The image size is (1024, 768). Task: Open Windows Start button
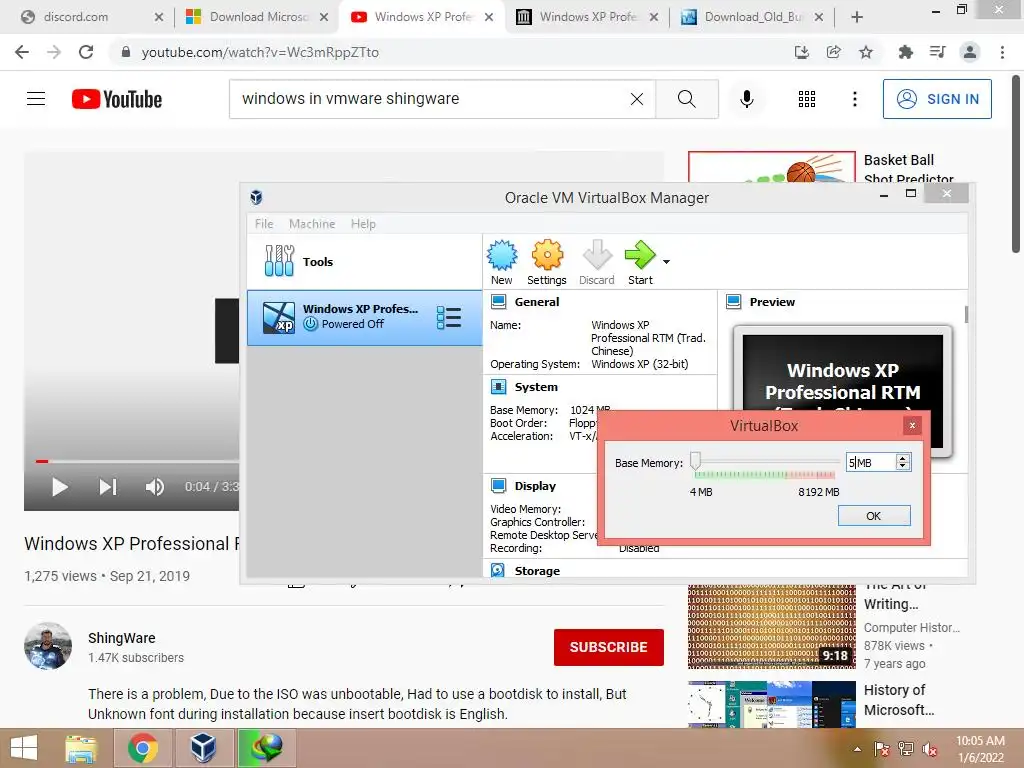[x=24, y=748]
